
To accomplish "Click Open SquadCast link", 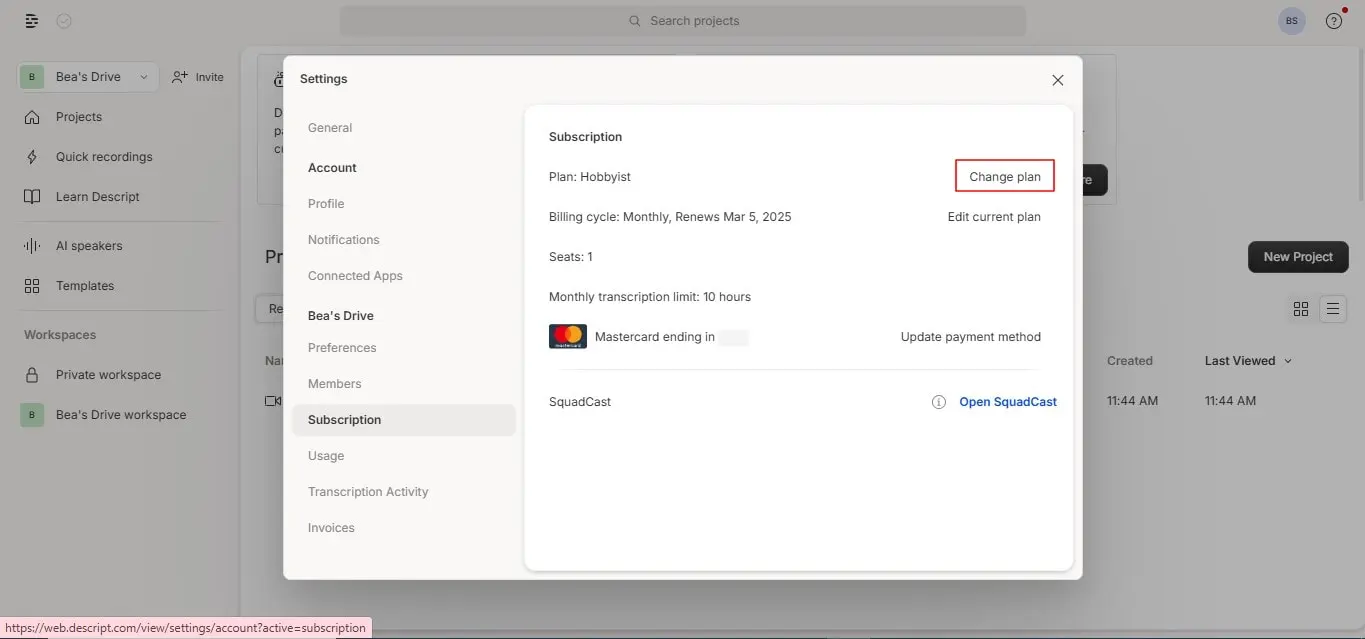I will pyautogui.click(x=1008, y=402).
